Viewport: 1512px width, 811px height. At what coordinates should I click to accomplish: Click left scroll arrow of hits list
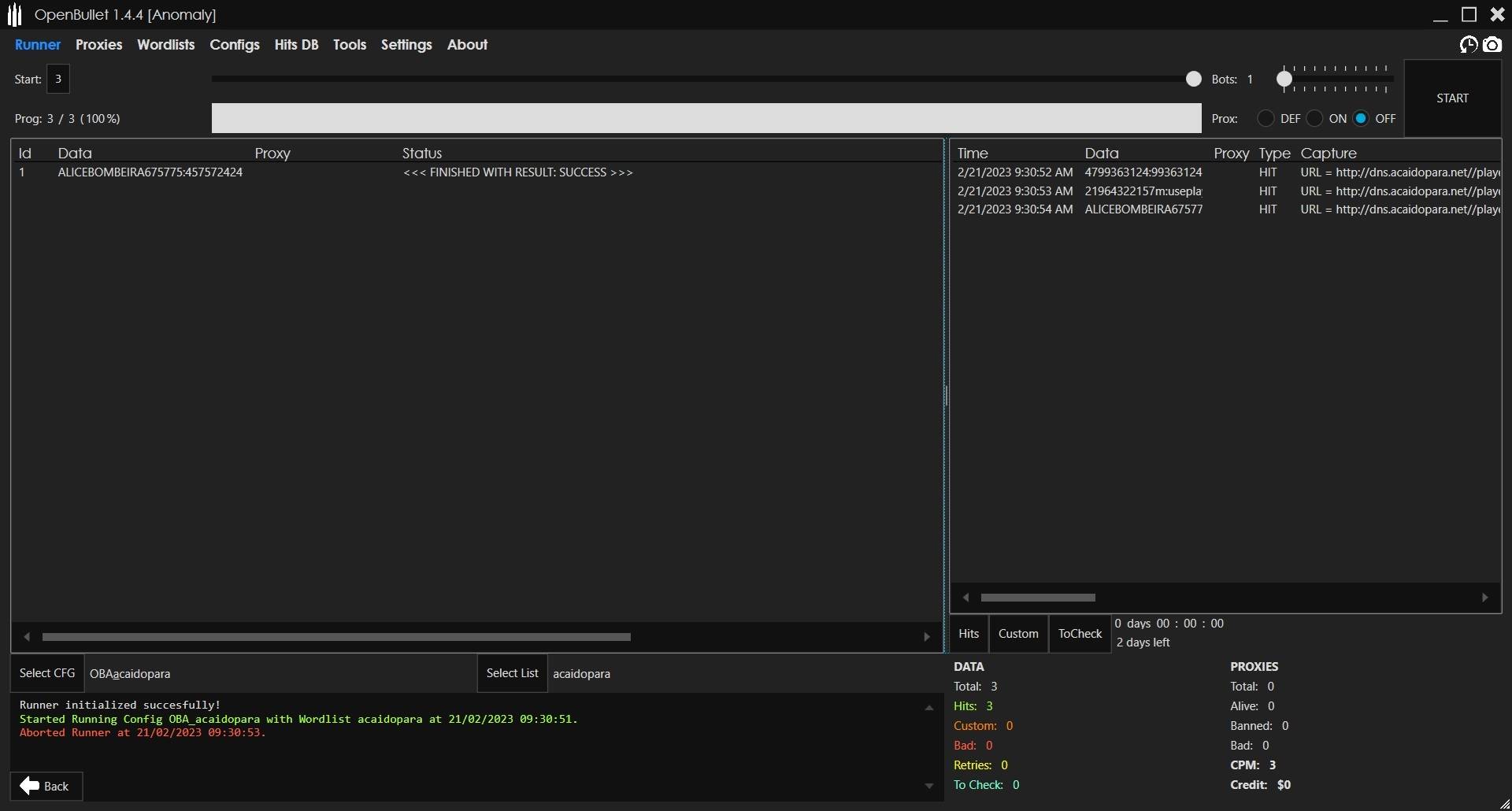(x=966, y=598)
